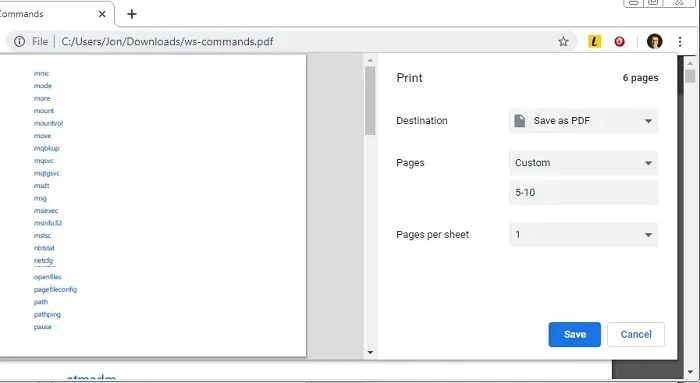The height and width of the screenshot is (383, 700).
Task: Click the path link
Action: click(41, 302)
